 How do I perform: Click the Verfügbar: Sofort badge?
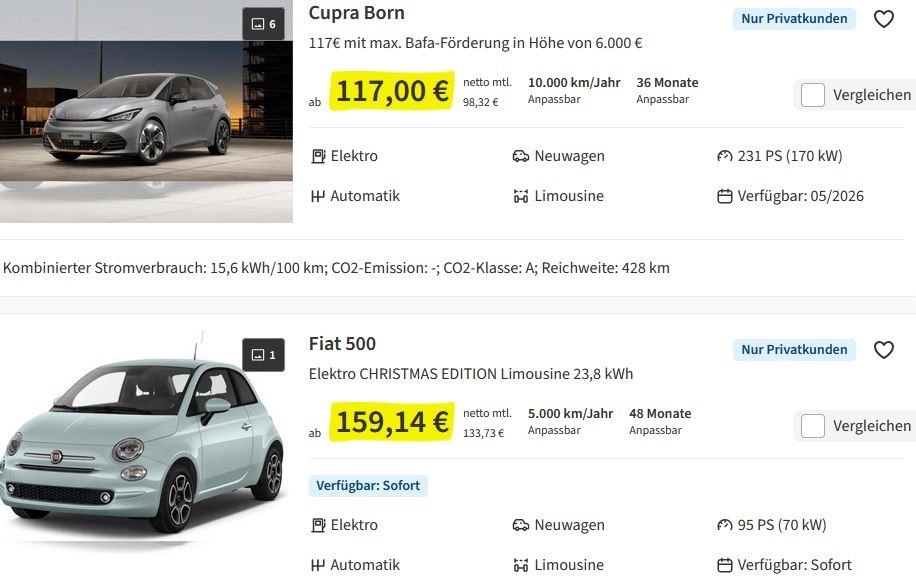click(369, 485)
